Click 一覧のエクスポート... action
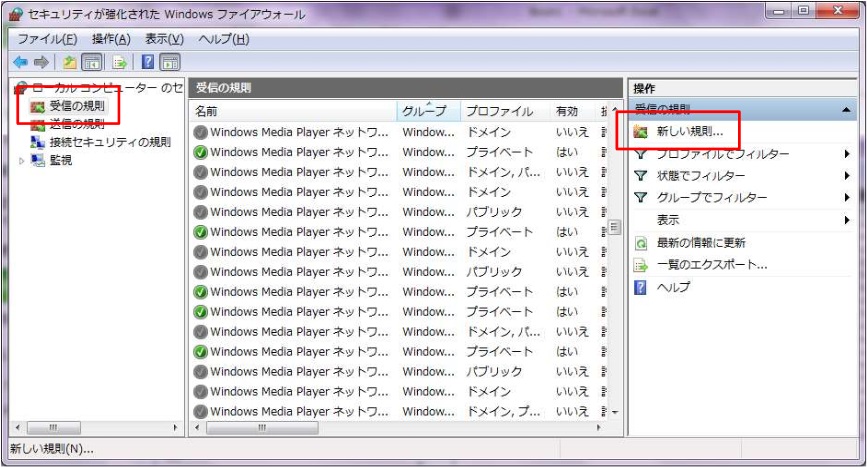Screen dimensions: 867x467 (x=712, y=265)
